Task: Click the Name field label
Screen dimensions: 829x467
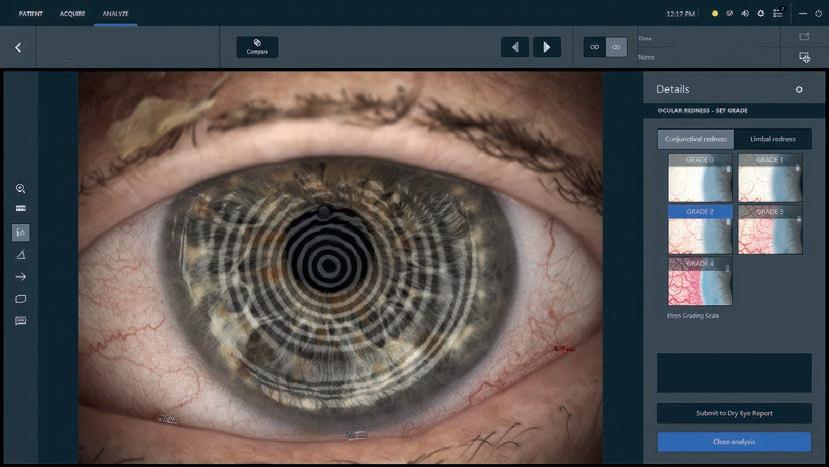Action: pyautogui.click(x=646, y=57)
